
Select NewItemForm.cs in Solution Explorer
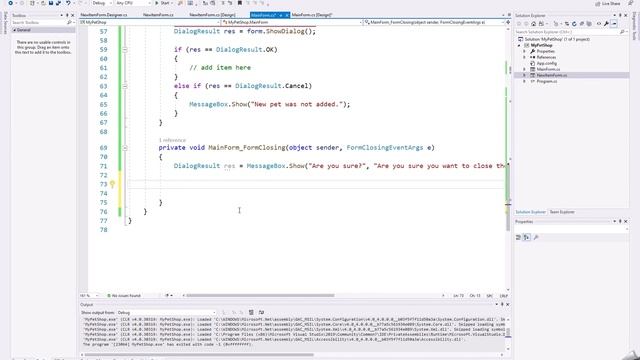point(551,75)
